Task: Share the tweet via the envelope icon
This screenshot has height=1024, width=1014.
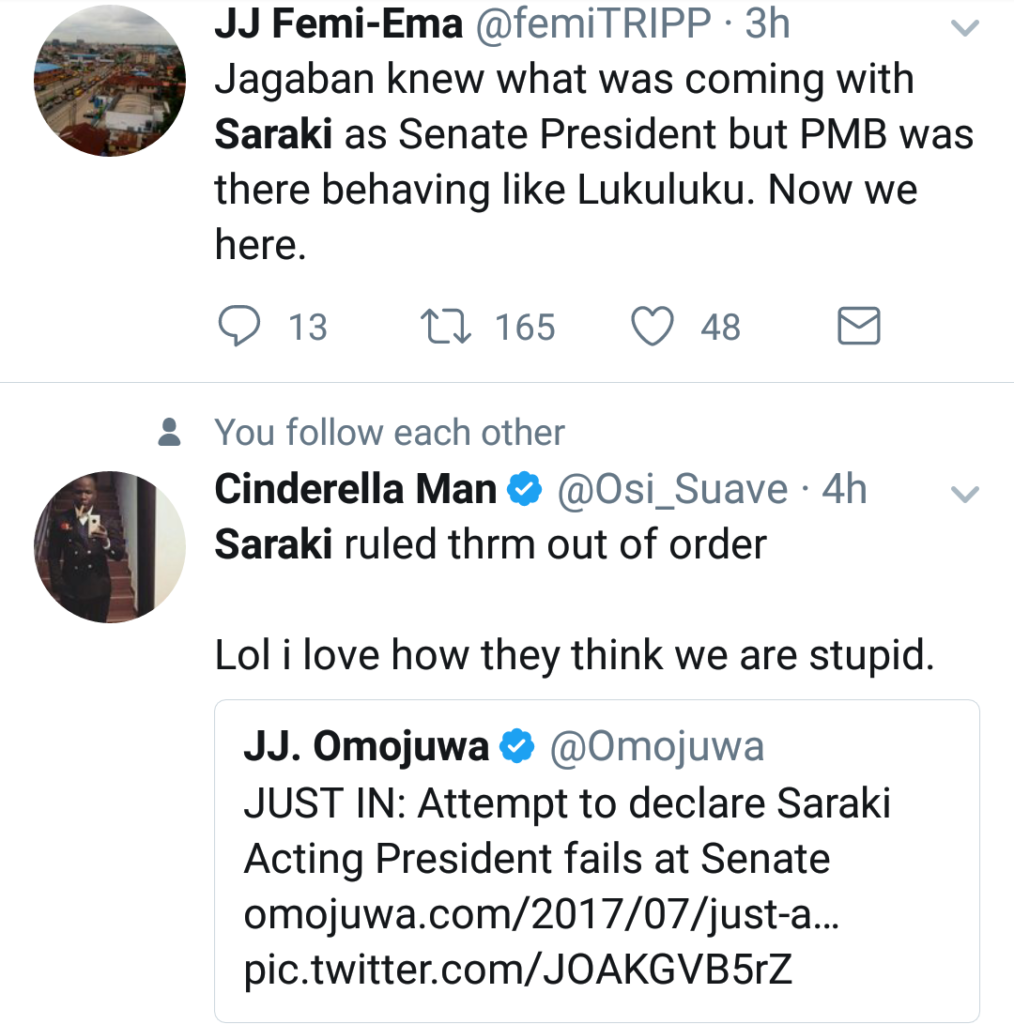Action: [858, 326]
